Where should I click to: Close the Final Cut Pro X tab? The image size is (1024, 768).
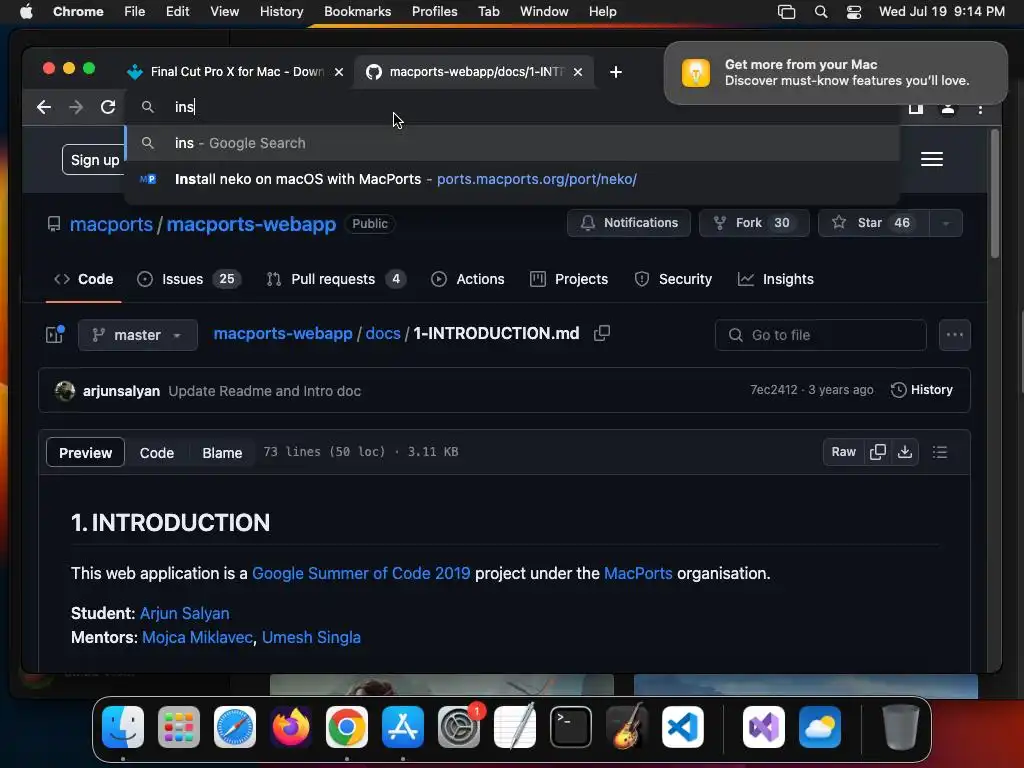click(x=339, y=72)
